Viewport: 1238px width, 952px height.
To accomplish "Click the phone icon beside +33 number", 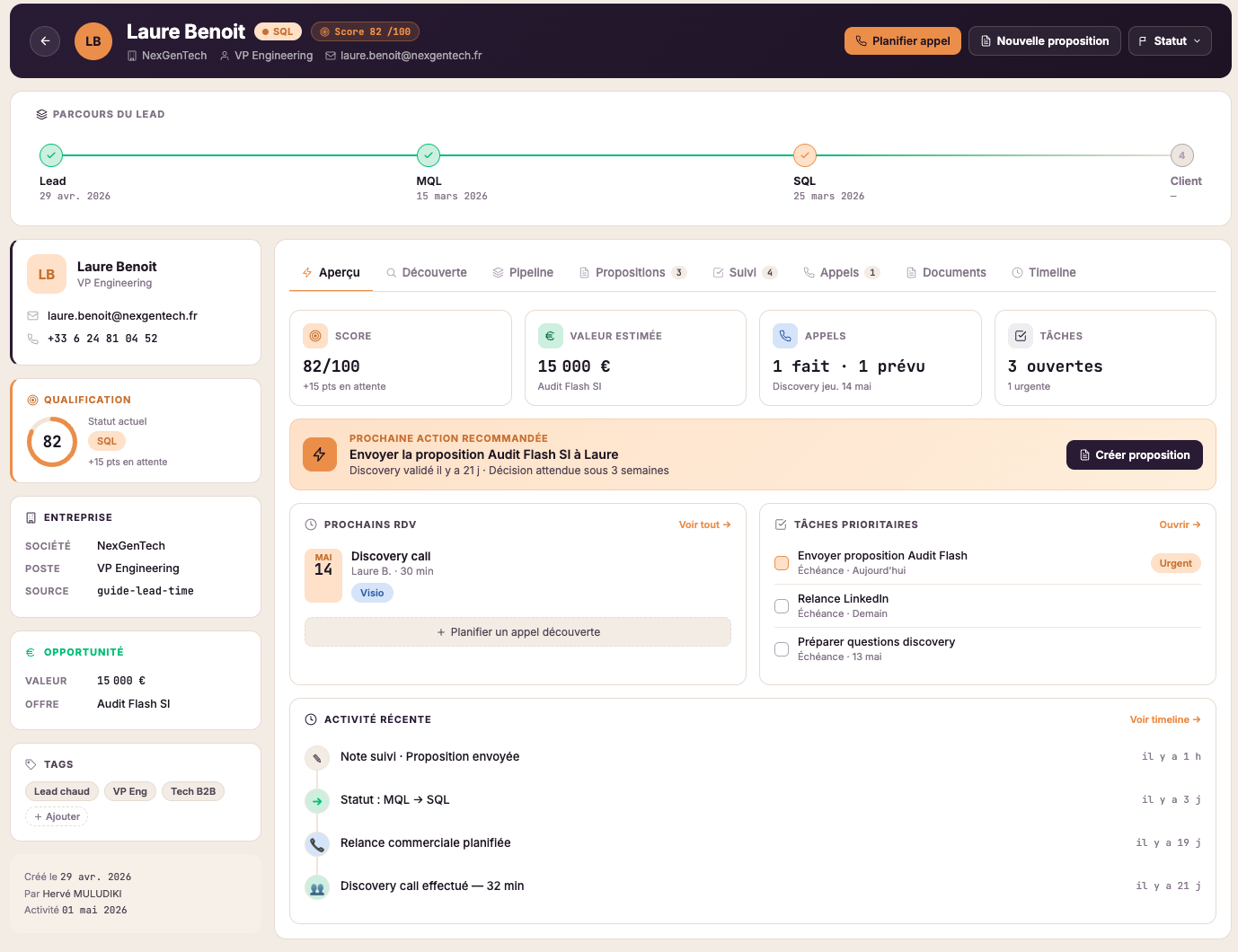I will pyautogui.click(x=33, y=339).
